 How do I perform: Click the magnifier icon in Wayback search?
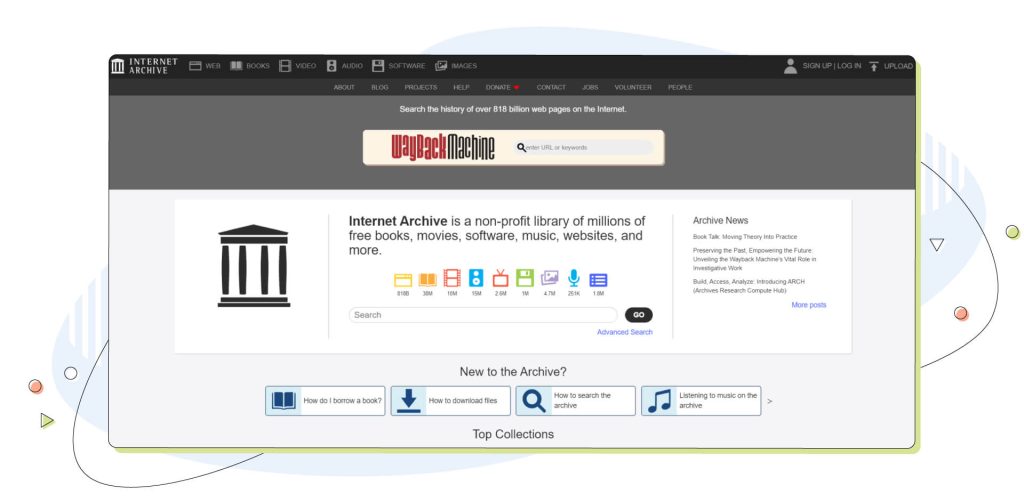click(520, 148)
